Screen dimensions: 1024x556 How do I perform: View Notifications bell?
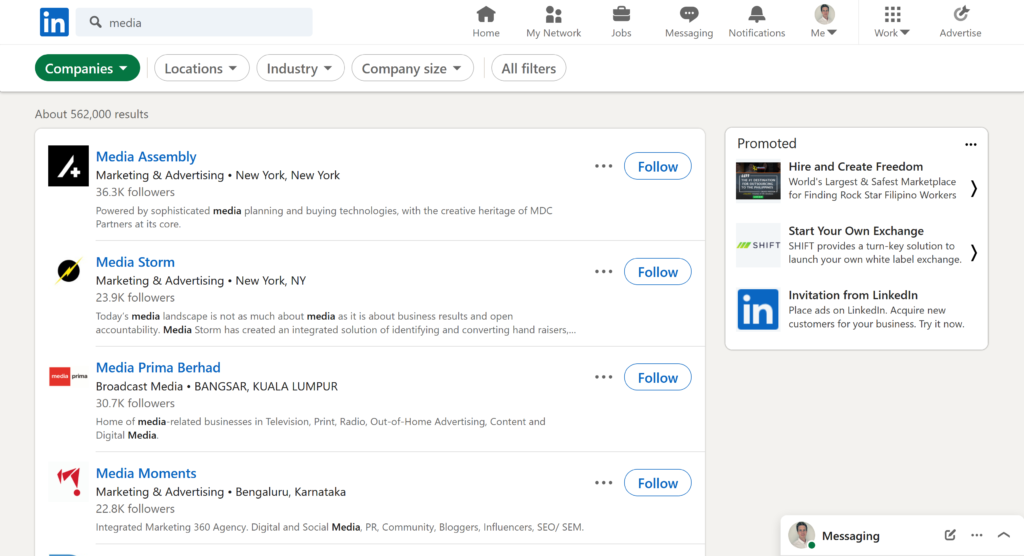[756, 22]
